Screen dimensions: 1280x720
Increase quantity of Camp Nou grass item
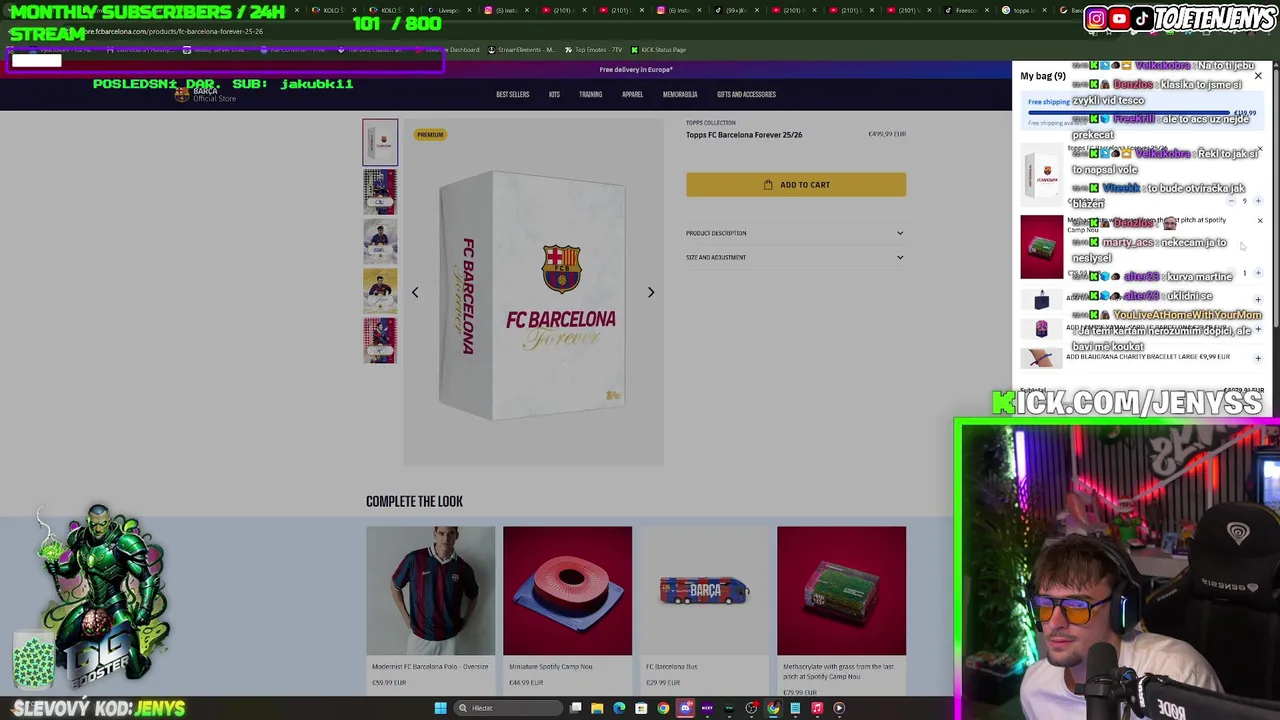[1258, 272]
